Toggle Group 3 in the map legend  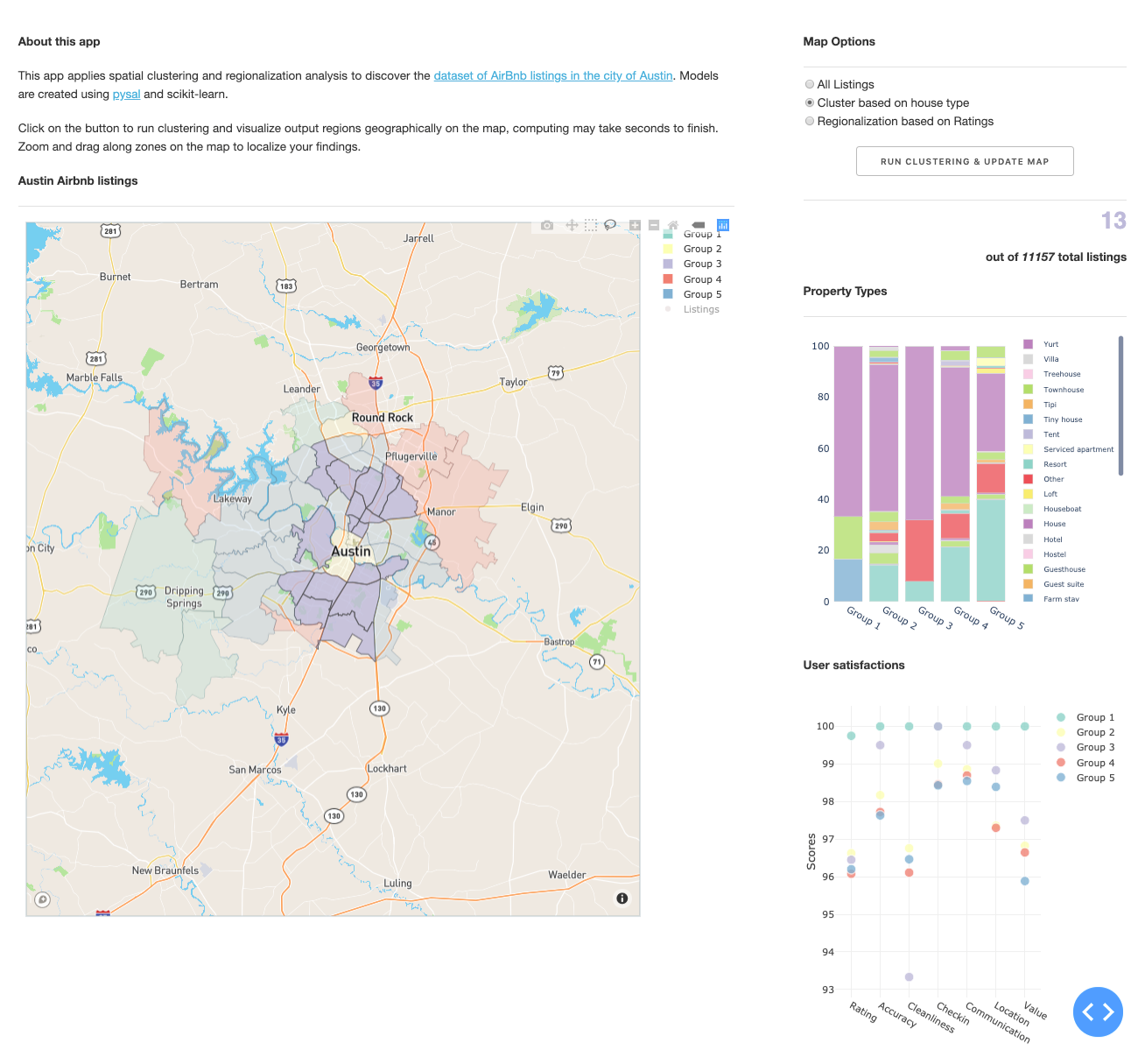click(x=693, y=264)
